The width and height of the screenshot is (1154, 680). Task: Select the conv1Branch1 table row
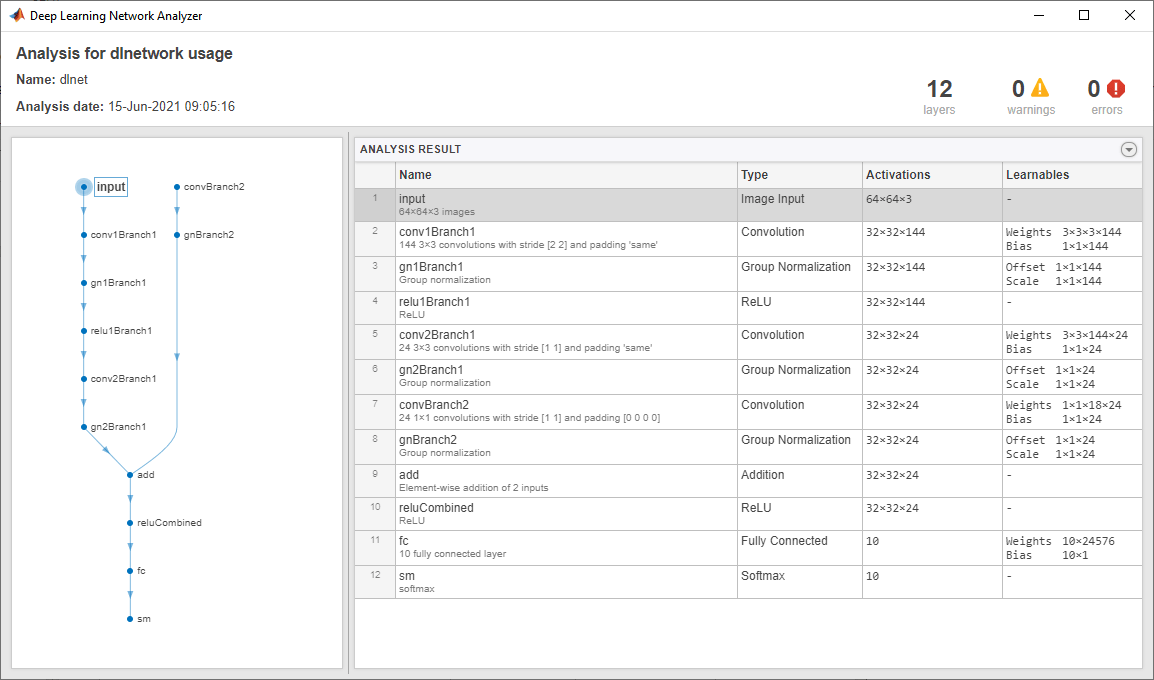click(565, 239)
